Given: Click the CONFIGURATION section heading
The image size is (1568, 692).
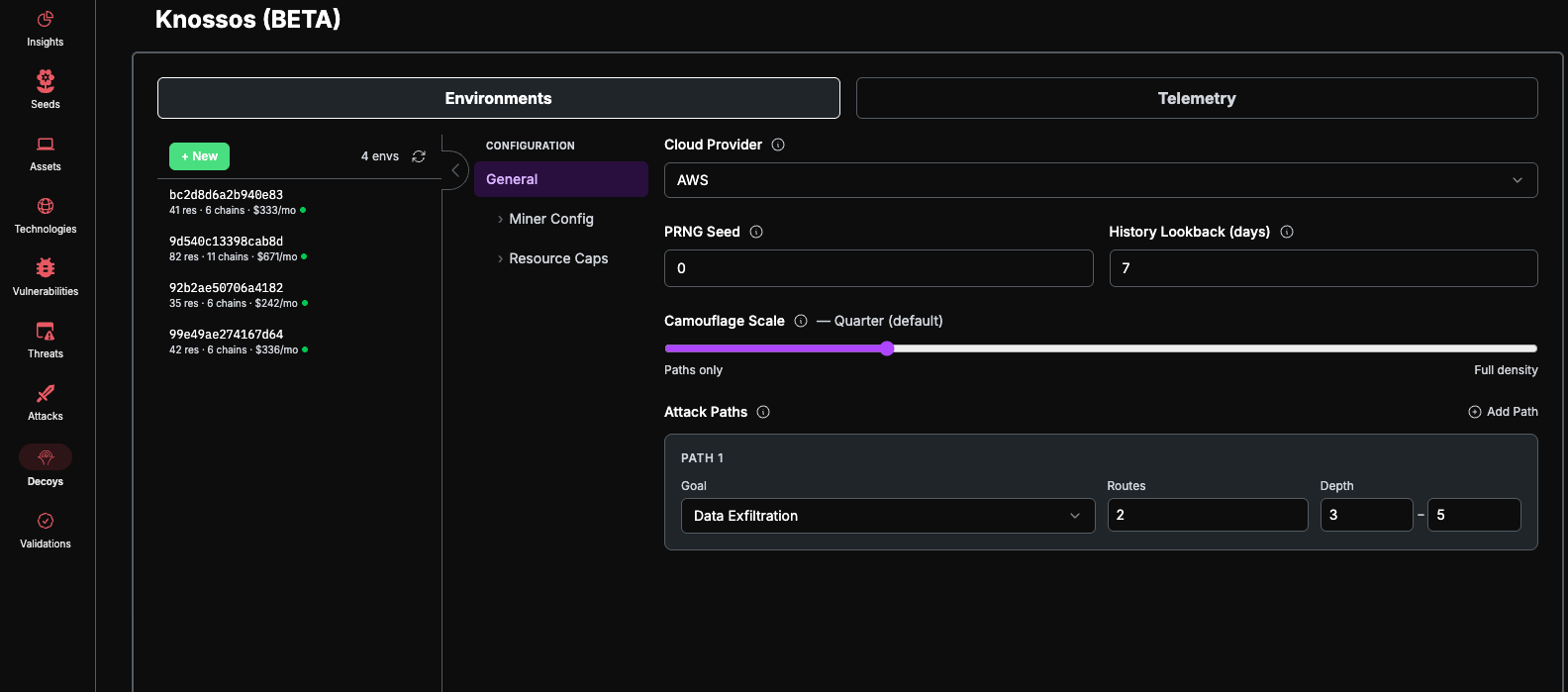Looking at the screenshot, I should (531, 146).
